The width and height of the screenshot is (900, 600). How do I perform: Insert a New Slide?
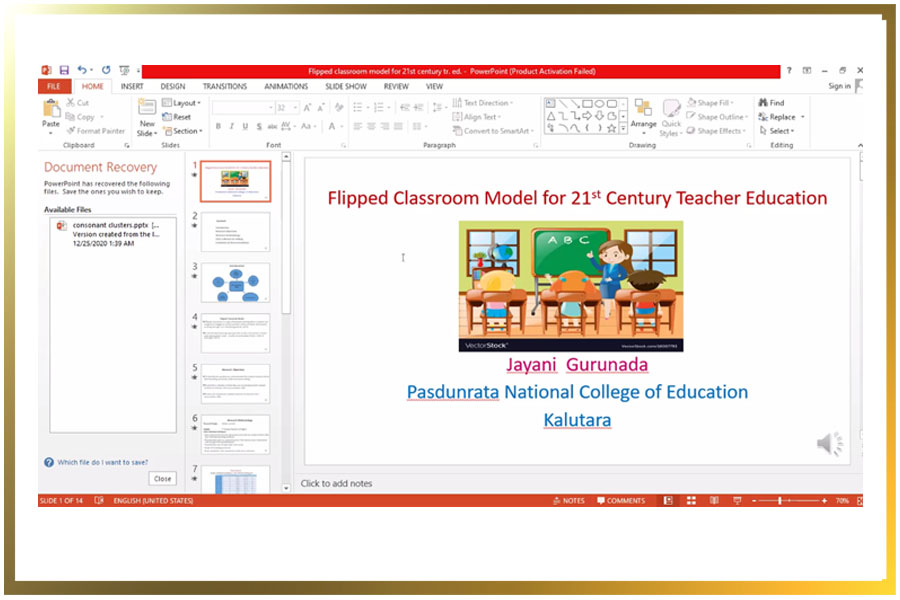(147, 117)
